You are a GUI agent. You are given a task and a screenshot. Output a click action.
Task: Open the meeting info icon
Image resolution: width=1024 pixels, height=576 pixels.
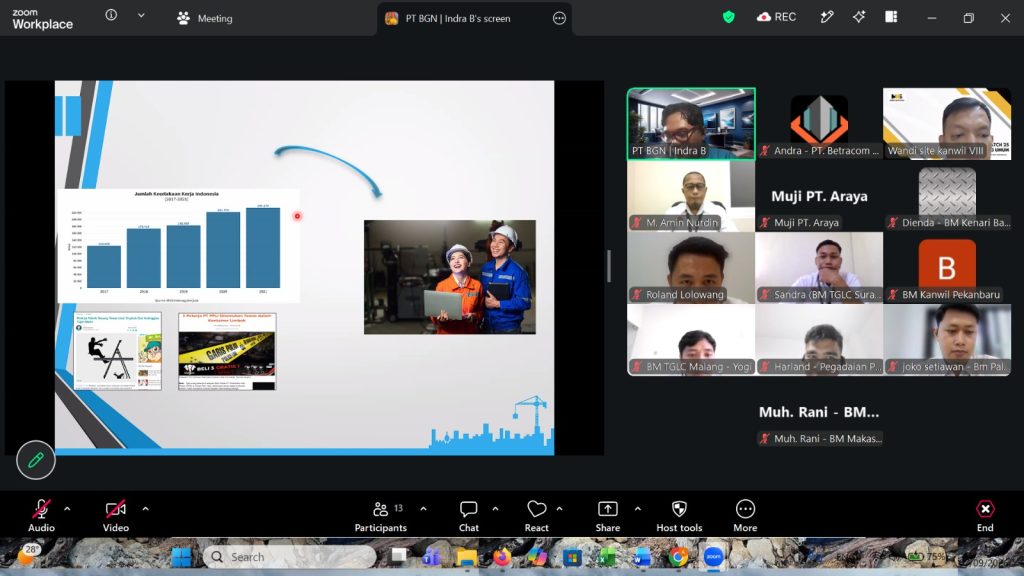tap(111, 15)
